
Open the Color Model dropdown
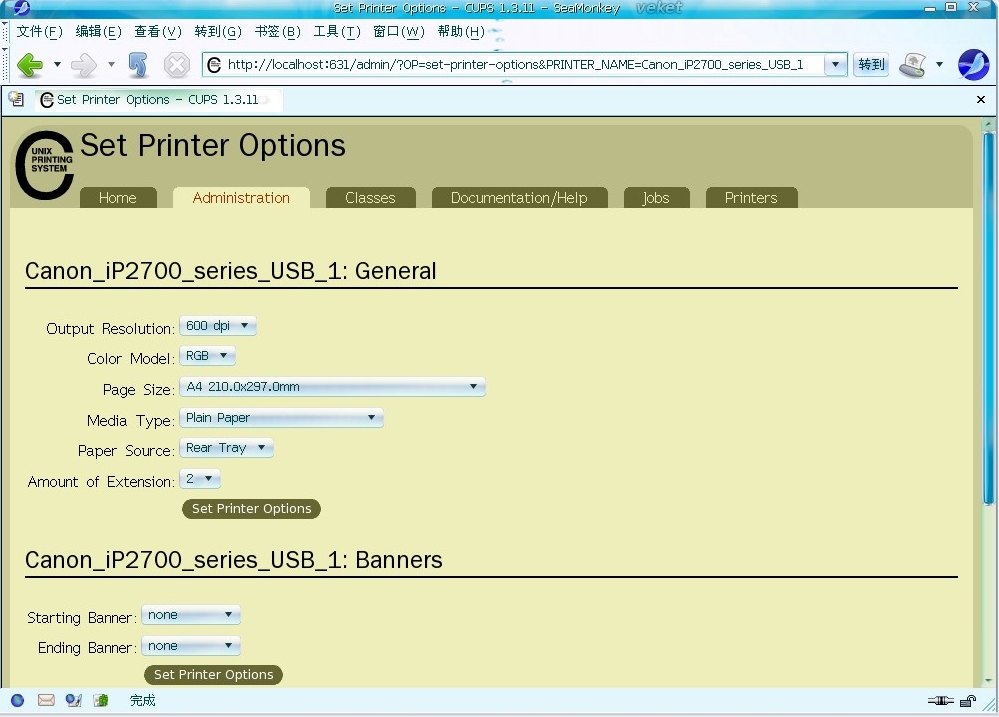click(207, 356)
